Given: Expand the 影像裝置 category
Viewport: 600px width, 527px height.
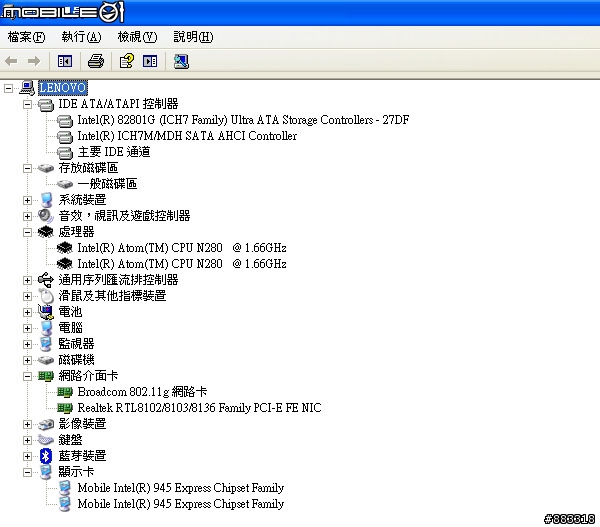Looking at the screenshot, I should tap(27, 424).
